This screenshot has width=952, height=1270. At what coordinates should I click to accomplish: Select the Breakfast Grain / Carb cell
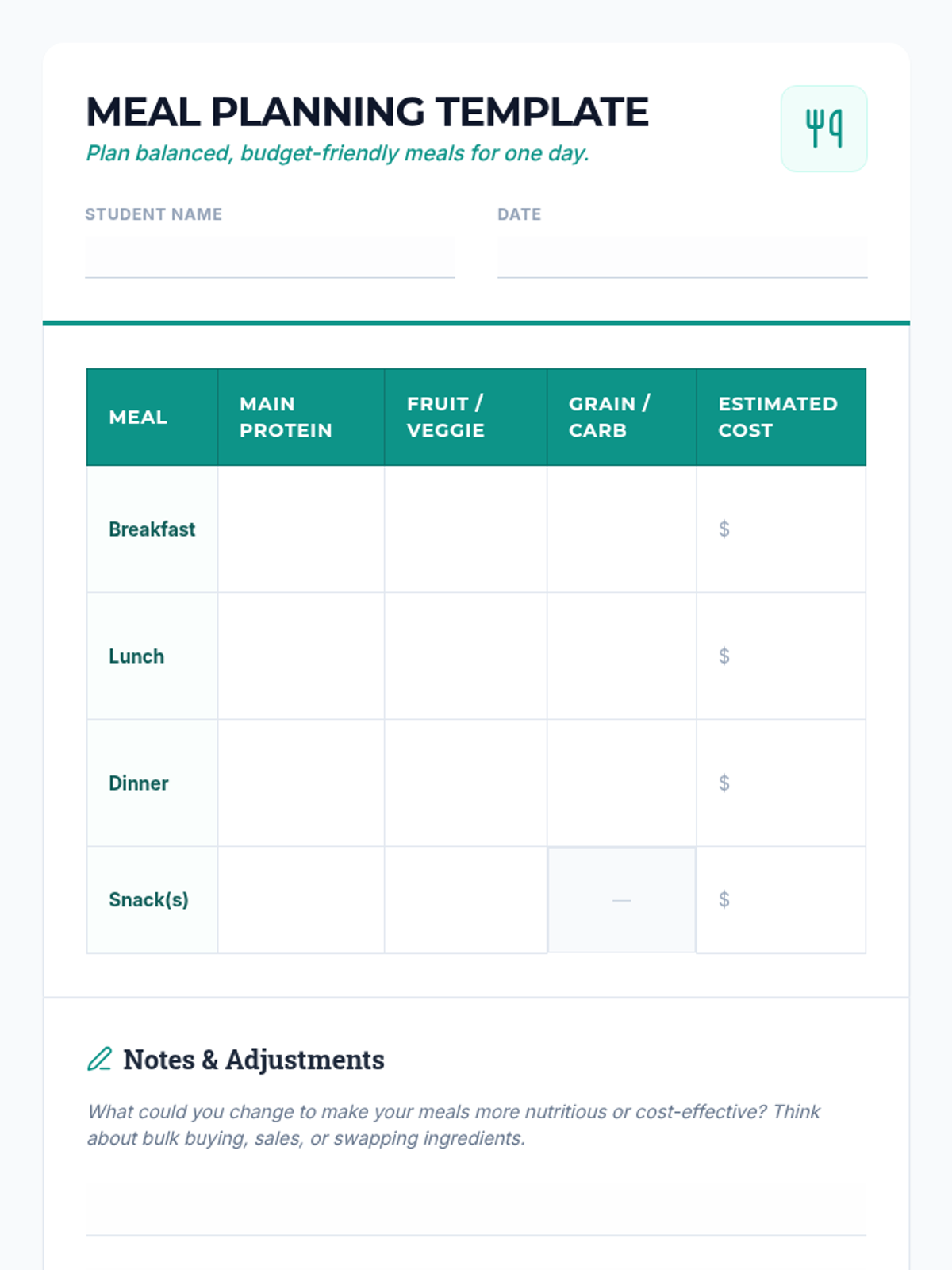coord(621,529)
